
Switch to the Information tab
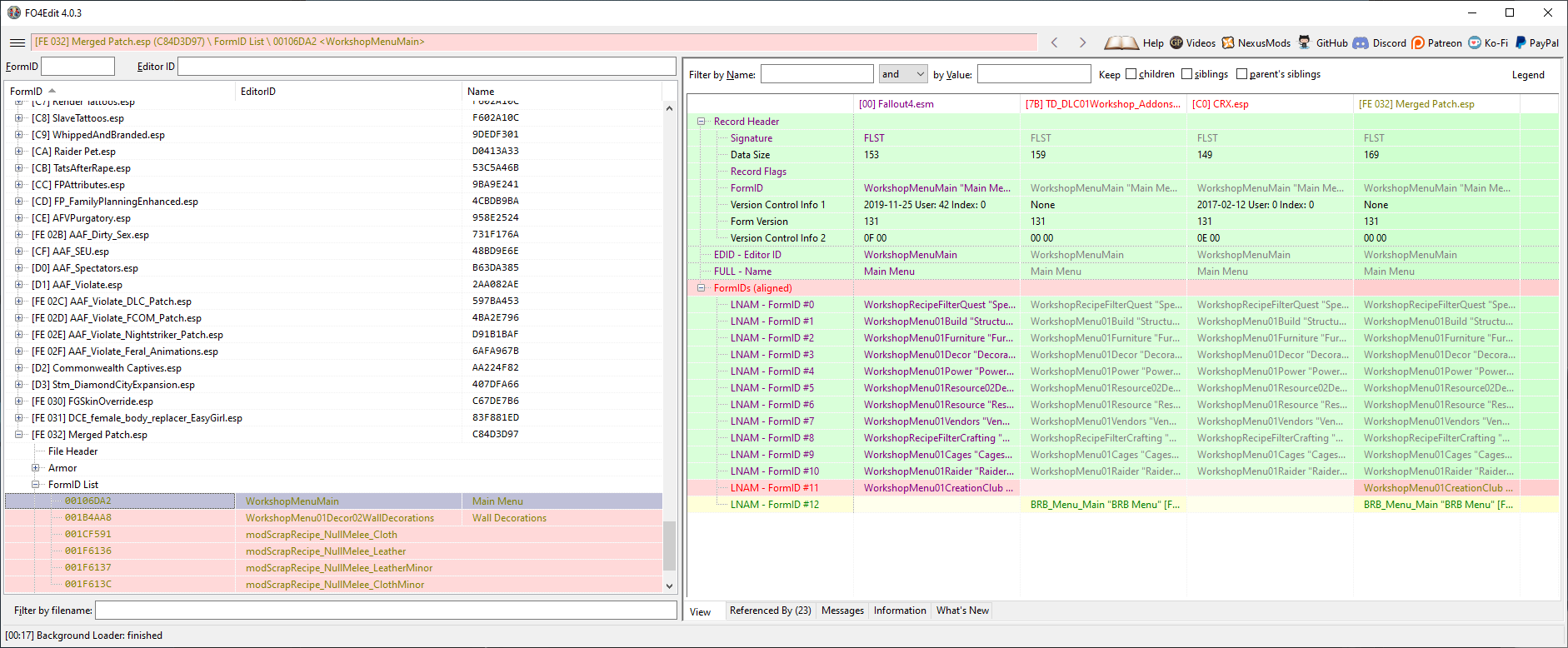coord(900,611)
